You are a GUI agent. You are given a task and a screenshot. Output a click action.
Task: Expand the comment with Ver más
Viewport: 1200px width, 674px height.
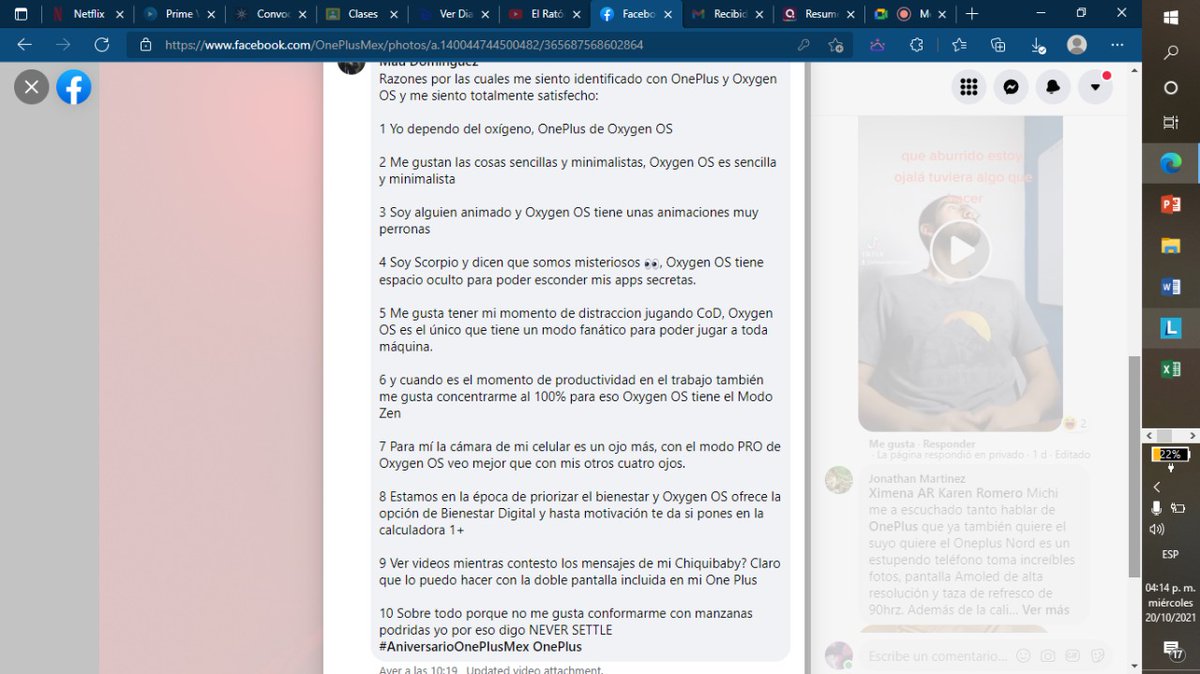(1046, 610)
